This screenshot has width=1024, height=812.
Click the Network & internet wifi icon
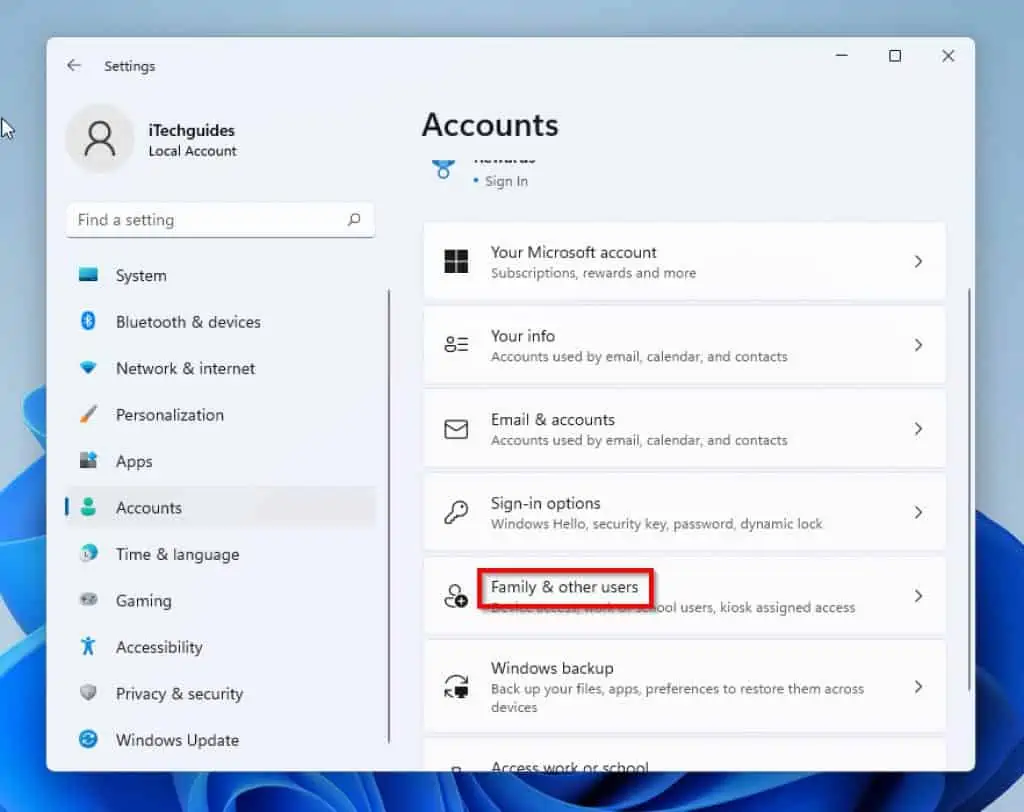[88, 368]
